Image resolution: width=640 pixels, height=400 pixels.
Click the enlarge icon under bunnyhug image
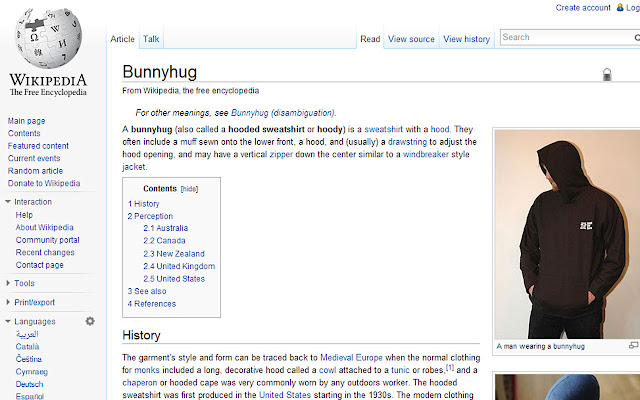[x=633, y=346]
